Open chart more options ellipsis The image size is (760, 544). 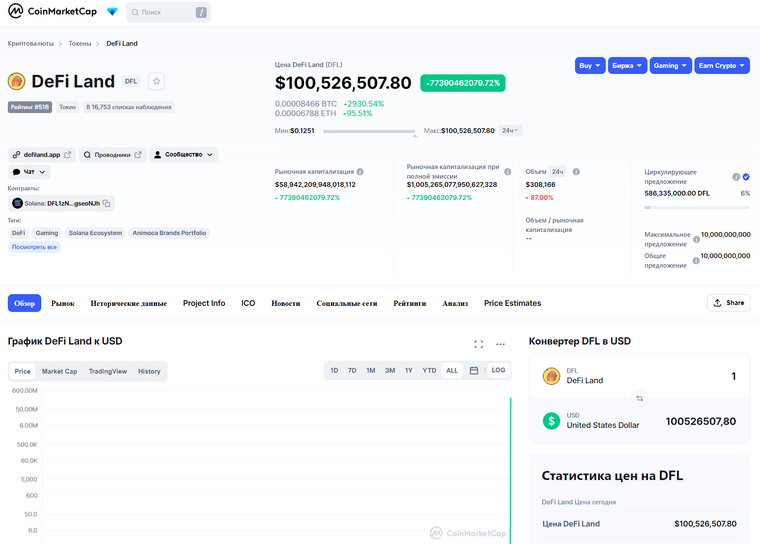point(501,344)
